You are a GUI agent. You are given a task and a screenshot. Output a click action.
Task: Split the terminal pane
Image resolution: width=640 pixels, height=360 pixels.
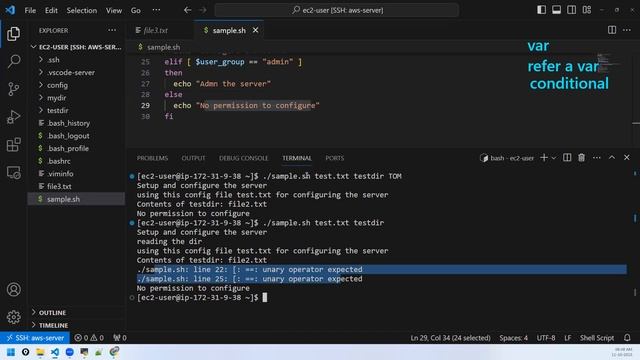pyautogui.click(x=567, y=158)
